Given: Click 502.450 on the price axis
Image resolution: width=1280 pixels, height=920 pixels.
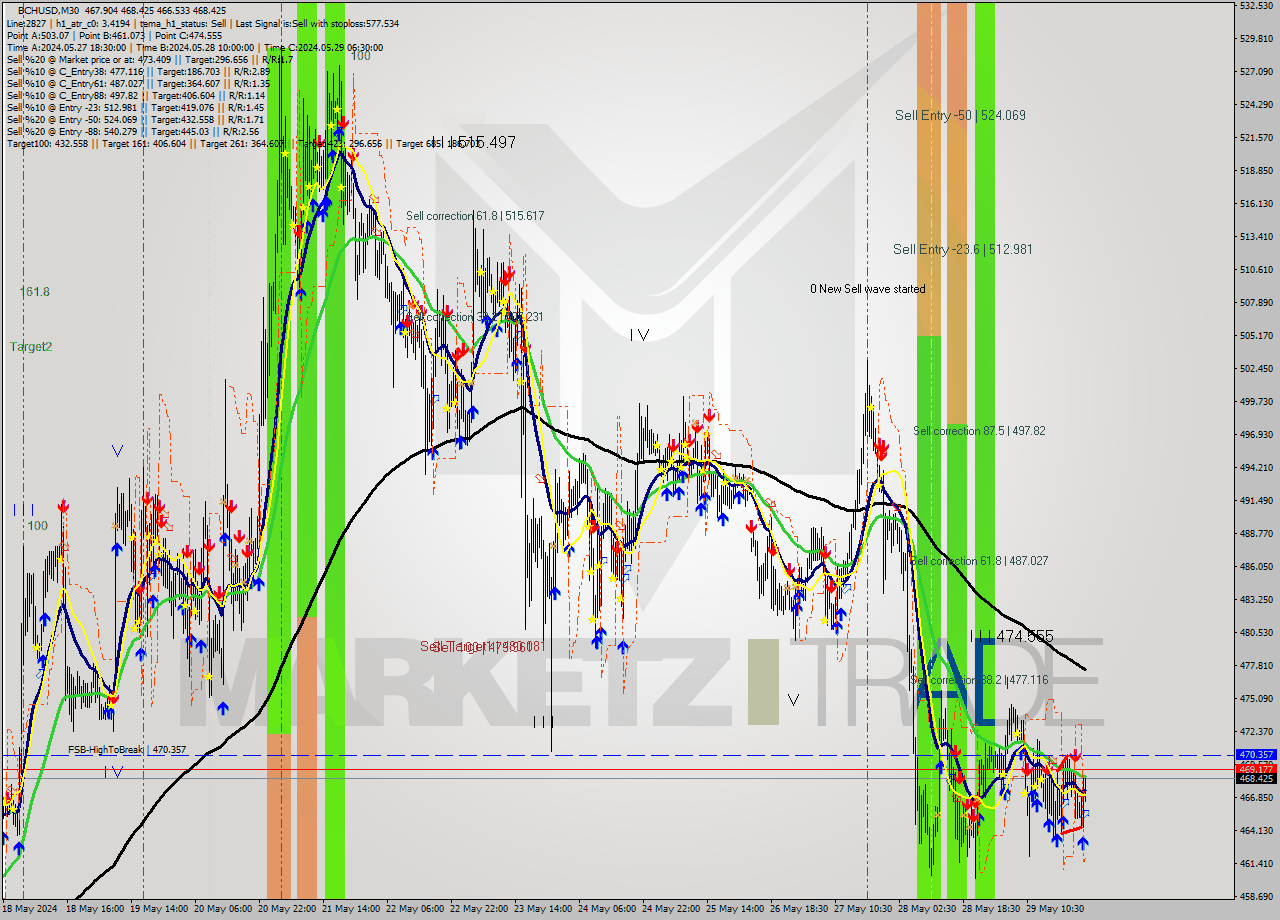Looking at the screenshot, I should pos(1256,369).
